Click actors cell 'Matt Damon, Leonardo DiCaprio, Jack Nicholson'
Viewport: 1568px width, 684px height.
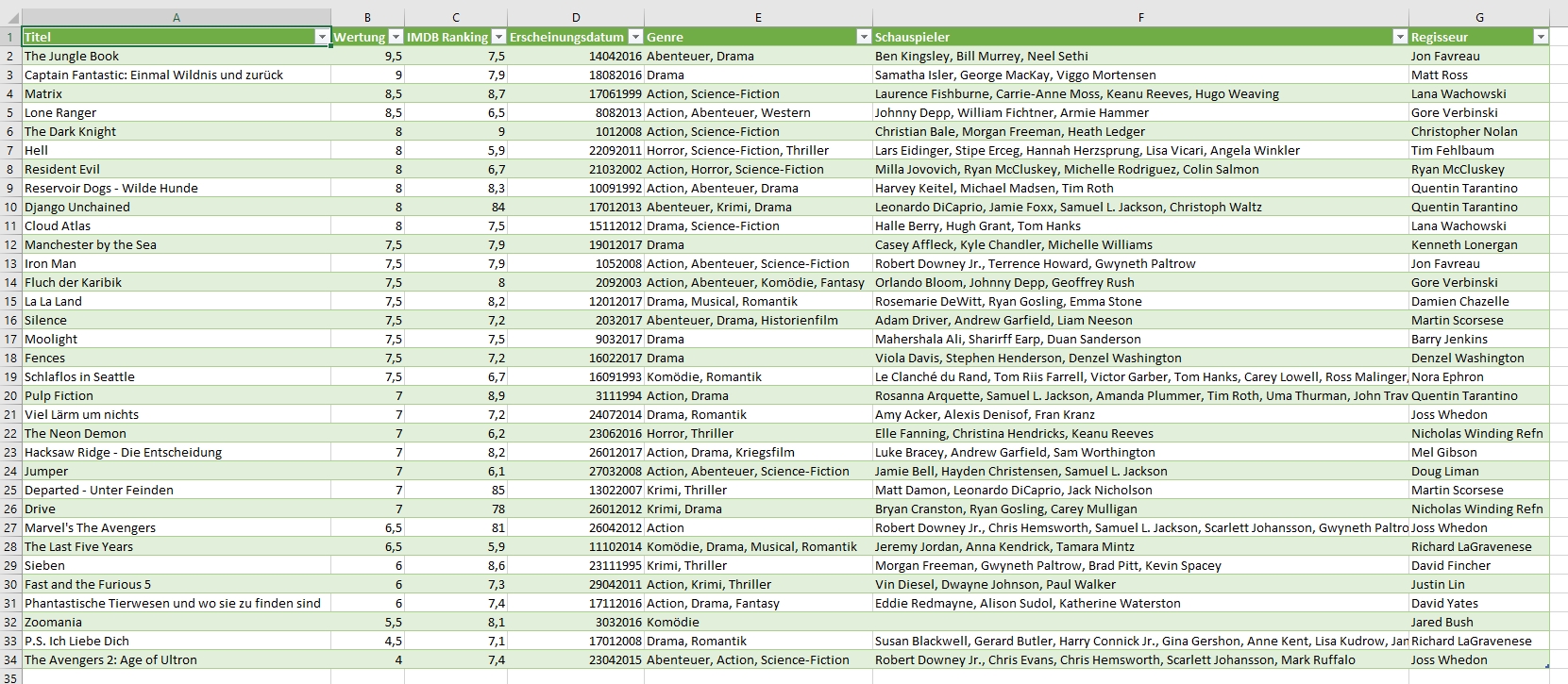[x=1140, y=490]
